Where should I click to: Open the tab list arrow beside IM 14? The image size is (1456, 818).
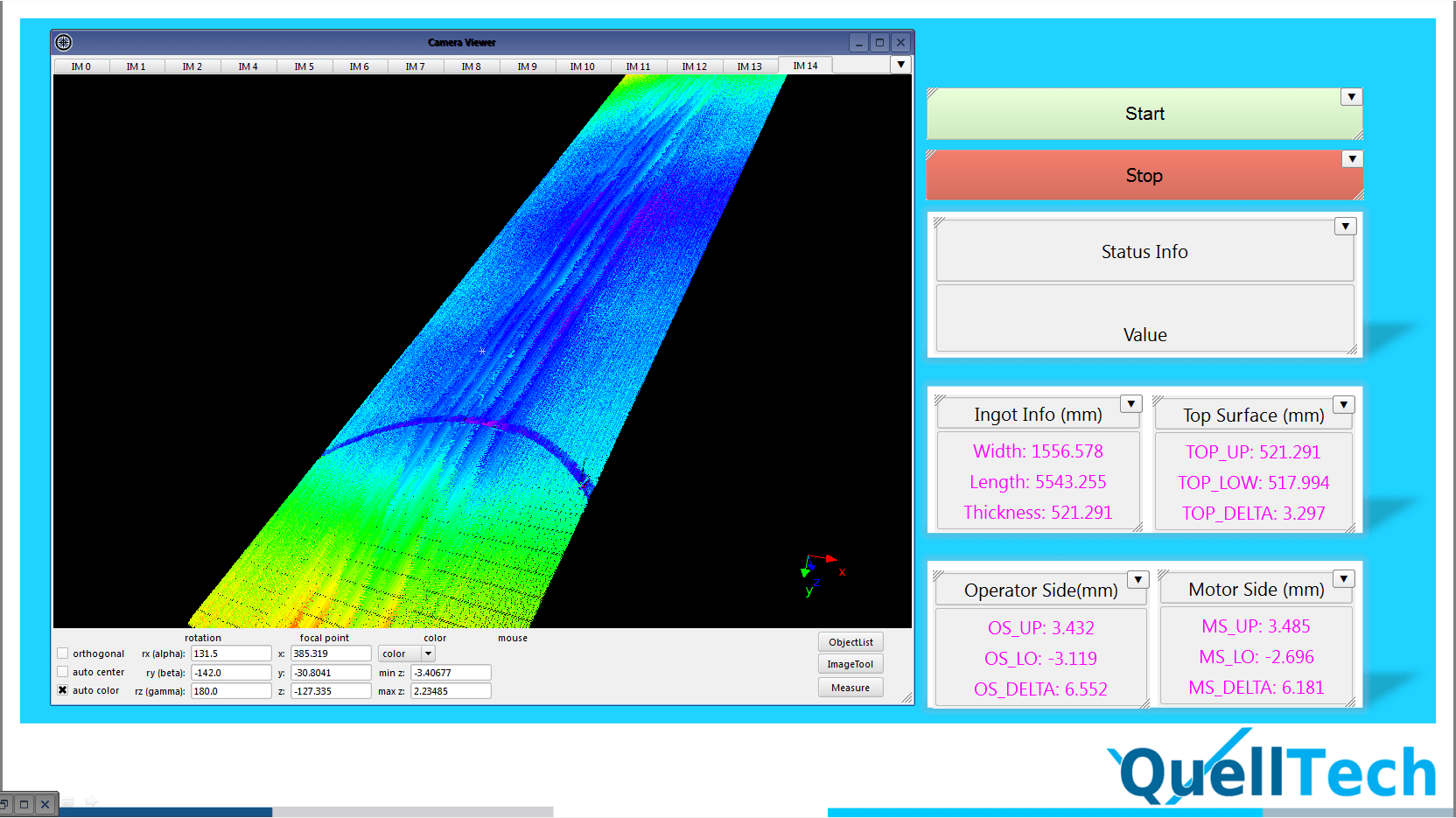coord(900,65)
